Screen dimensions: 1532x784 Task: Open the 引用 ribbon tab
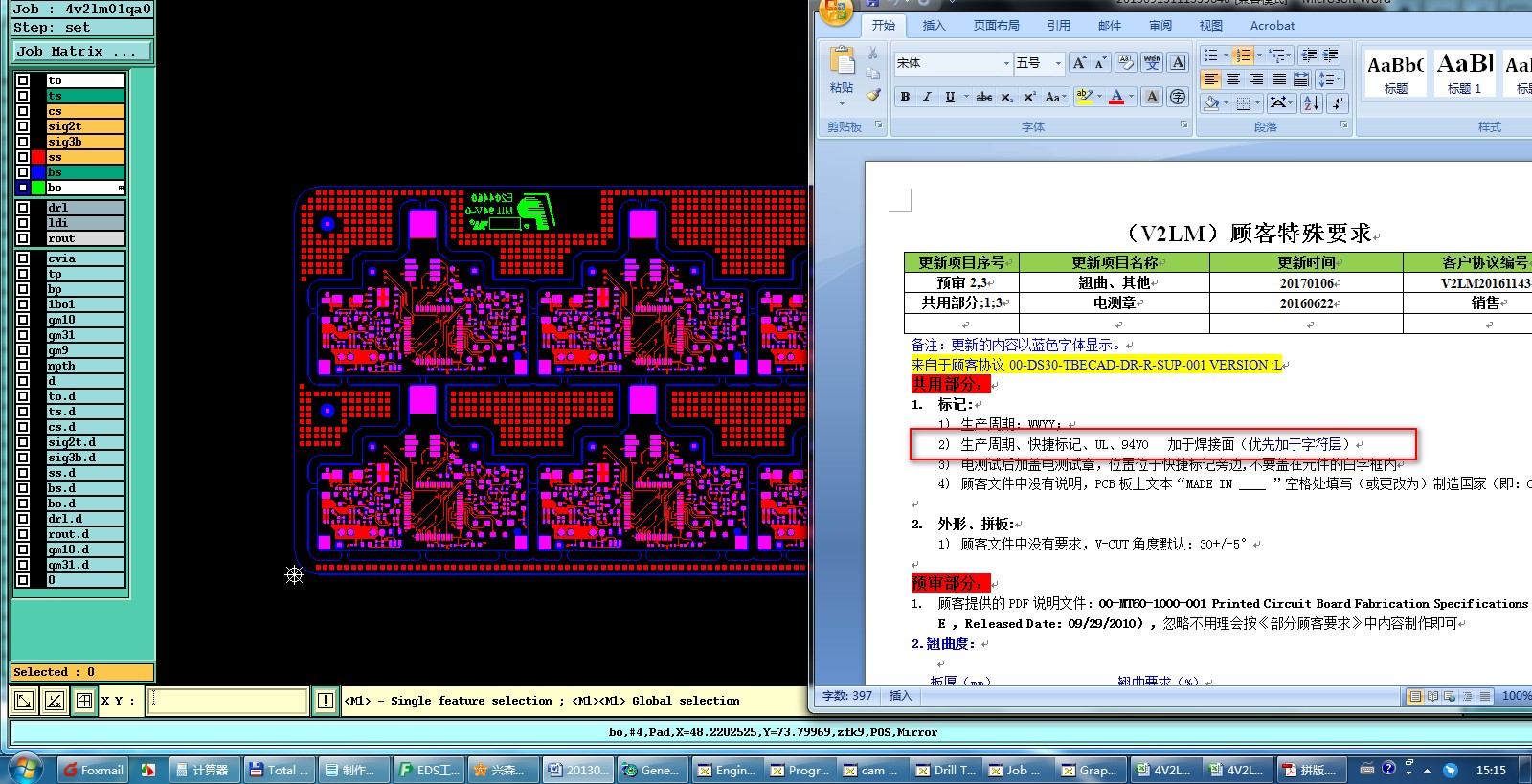click(x=1058, y=26)
